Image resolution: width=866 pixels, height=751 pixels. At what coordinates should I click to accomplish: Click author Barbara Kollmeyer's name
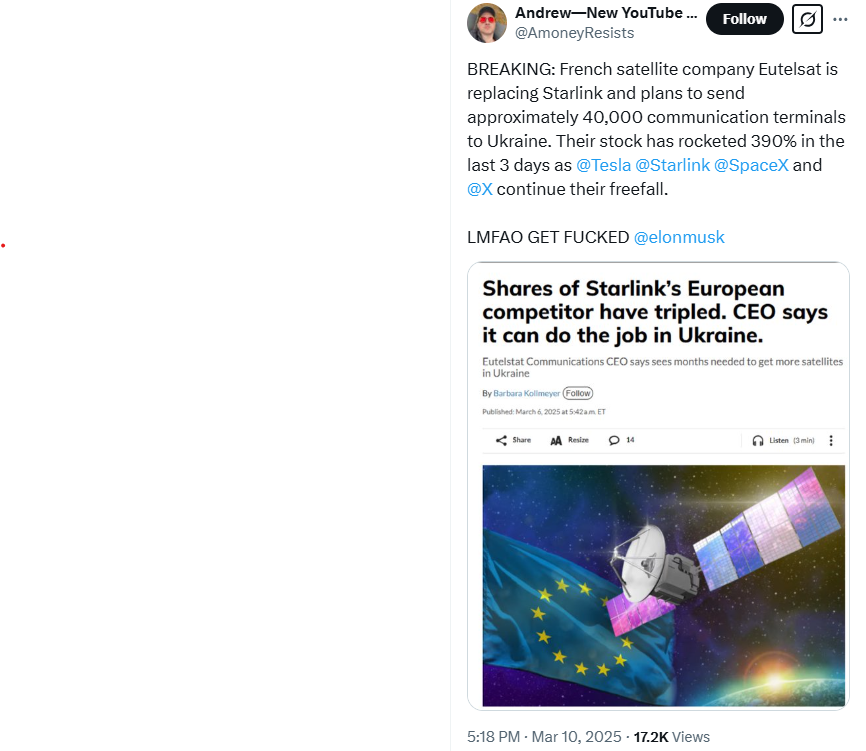[526, 393]
